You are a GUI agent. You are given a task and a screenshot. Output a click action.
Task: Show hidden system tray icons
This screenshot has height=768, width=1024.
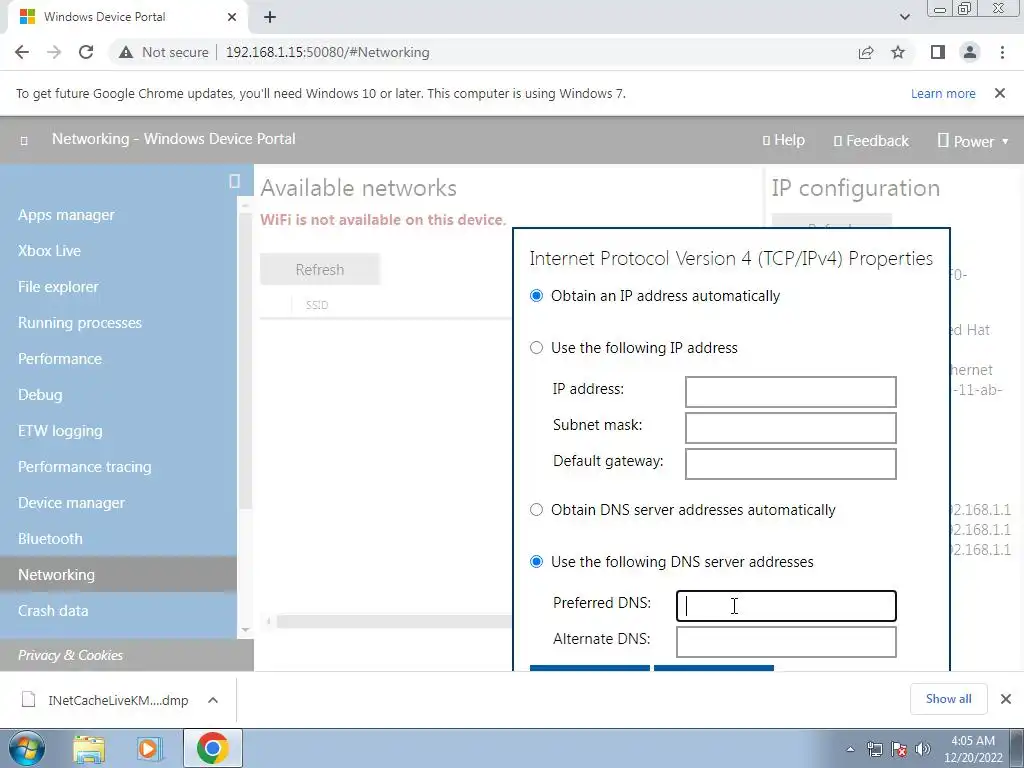pos(850,749)
